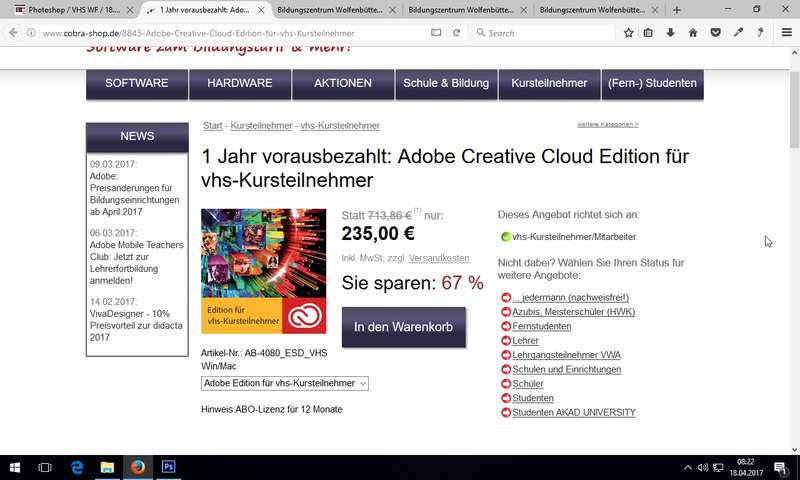The height and width of the screenshot is (480, 800).
Task: Follow the Start breadcrumb link
Action: pyautogui.click(x=213, y=125)
